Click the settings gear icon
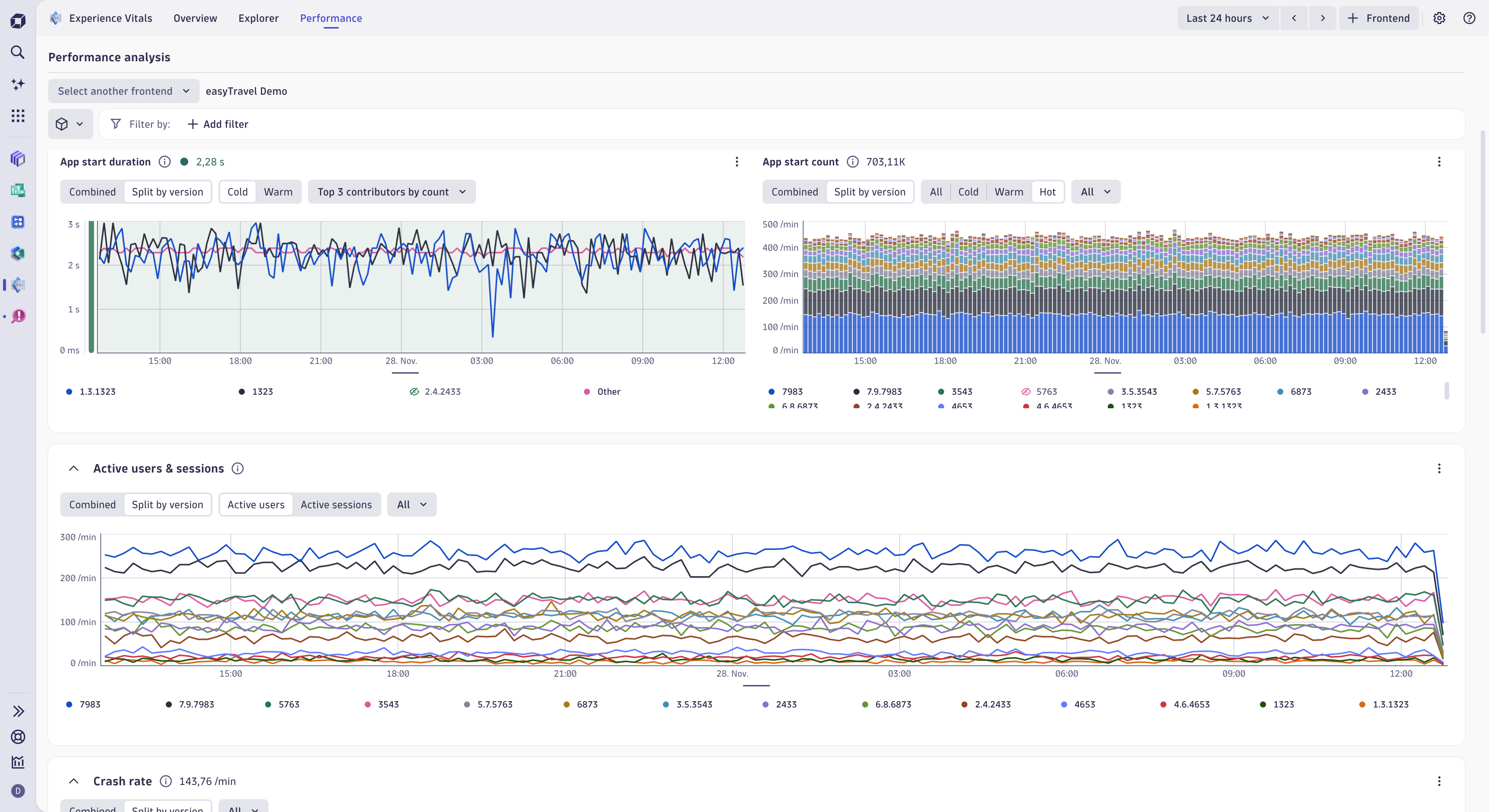 (1439, 18)
